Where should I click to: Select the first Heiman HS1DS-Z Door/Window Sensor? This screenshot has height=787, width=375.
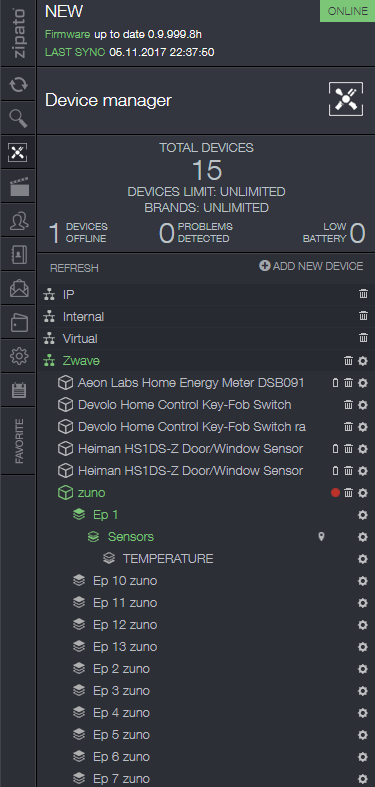tap(190, 449)
